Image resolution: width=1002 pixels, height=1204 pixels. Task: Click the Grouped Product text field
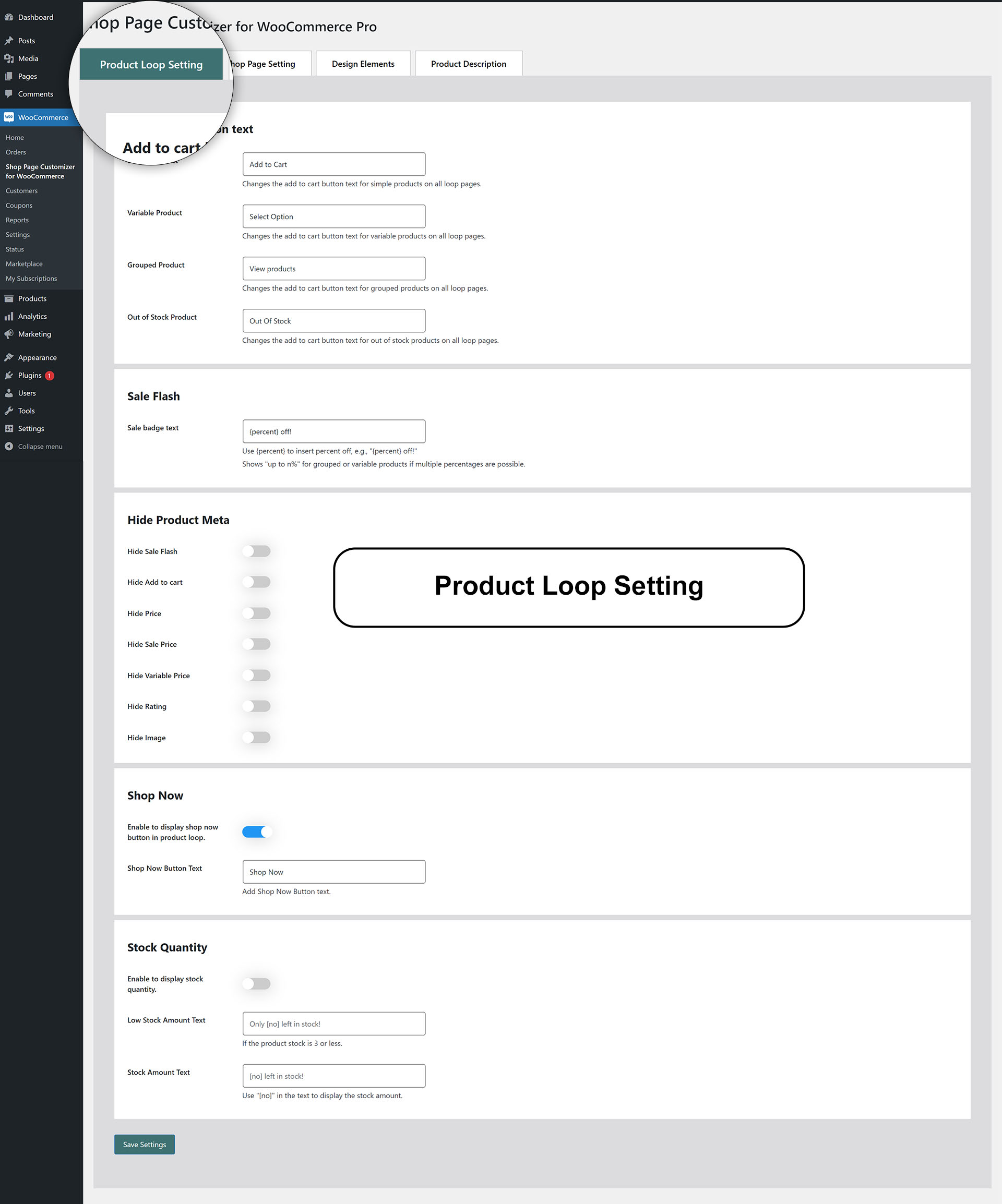tap(334, 269)
